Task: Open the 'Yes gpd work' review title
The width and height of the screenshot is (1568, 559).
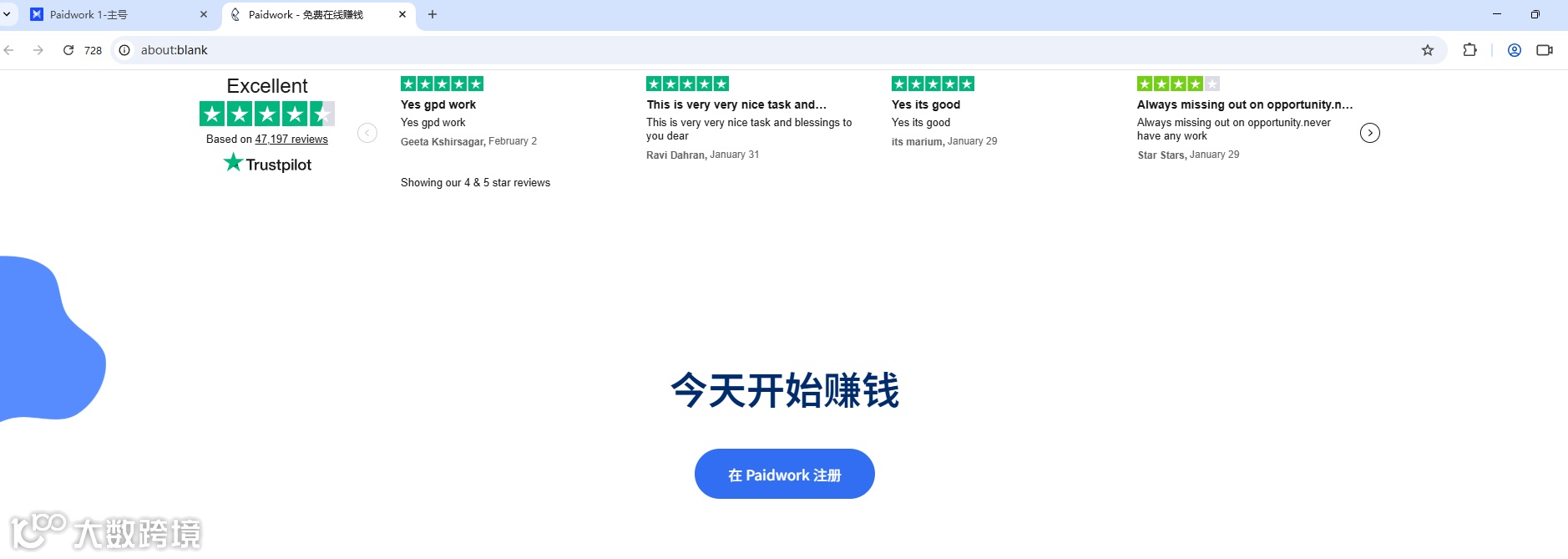Action: [x=438, y=104]
